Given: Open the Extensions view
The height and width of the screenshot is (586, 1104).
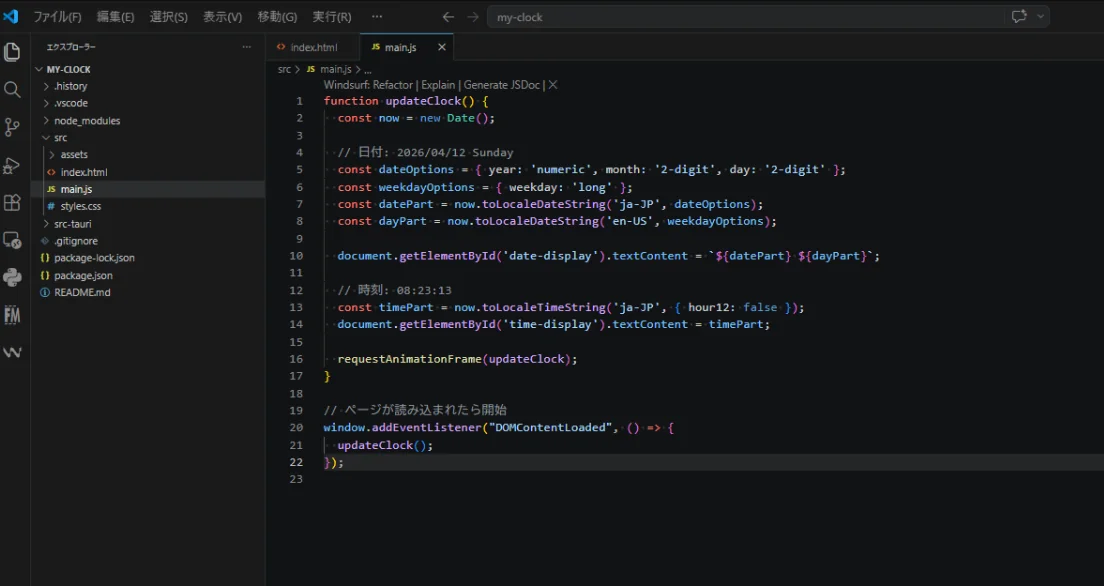Looking at the screenshot, I should pos(12,203).
